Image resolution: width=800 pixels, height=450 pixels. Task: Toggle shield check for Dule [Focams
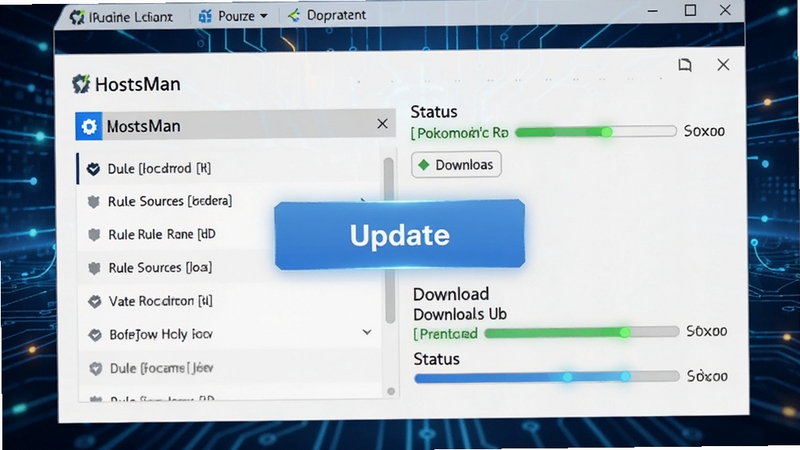coord(95,368)
